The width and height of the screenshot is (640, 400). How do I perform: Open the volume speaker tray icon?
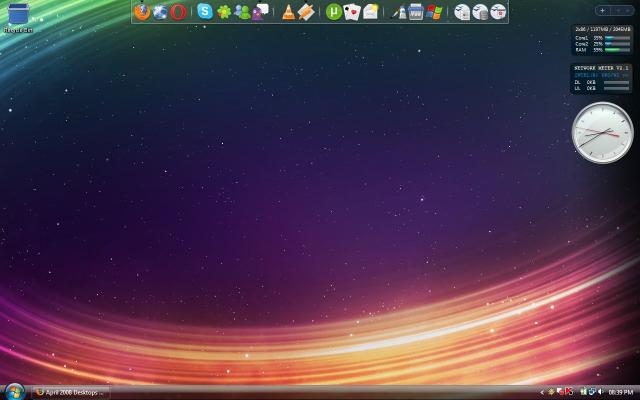[600, 392]
